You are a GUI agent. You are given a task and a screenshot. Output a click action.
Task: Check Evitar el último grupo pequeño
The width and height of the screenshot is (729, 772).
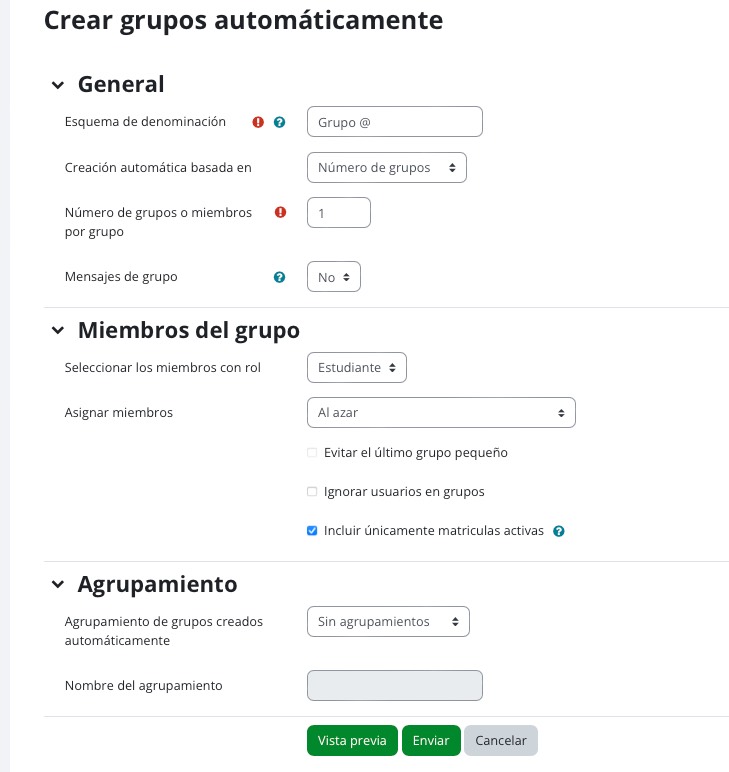click(312, 452)
